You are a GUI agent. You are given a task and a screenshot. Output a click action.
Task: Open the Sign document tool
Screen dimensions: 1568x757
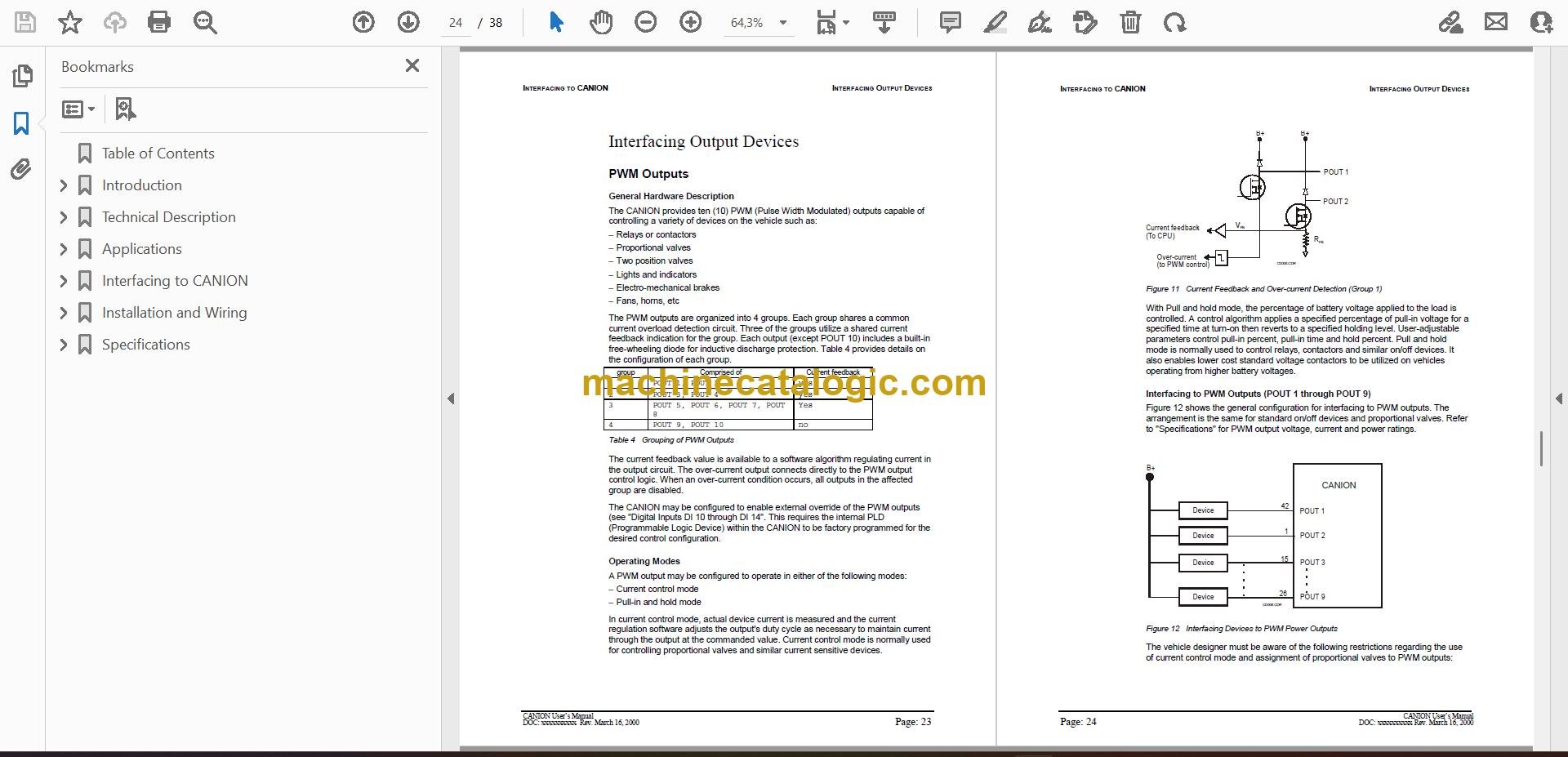point(1040,22)
